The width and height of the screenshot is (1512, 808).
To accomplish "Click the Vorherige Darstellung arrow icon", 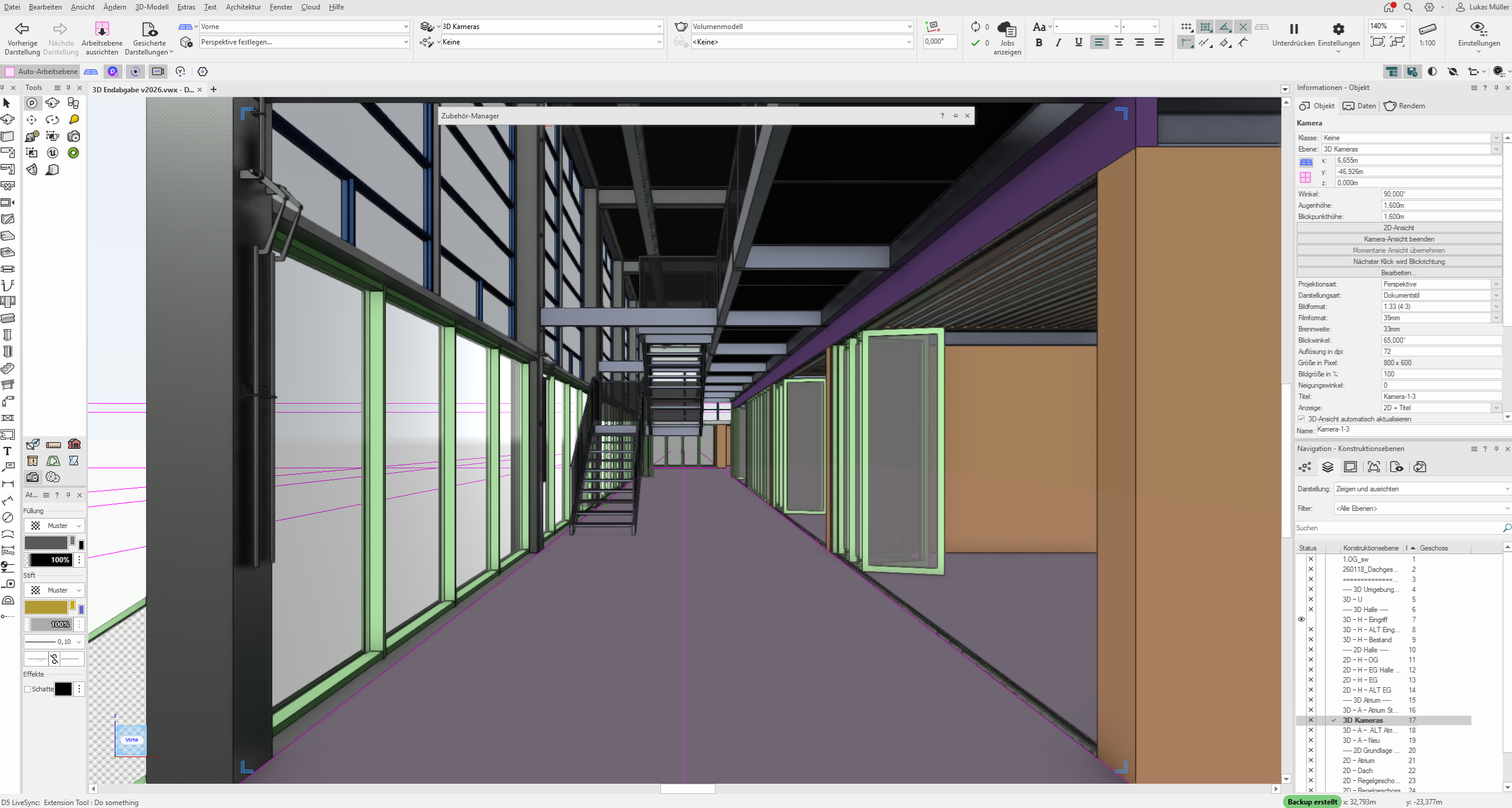I will pos(22,28).
